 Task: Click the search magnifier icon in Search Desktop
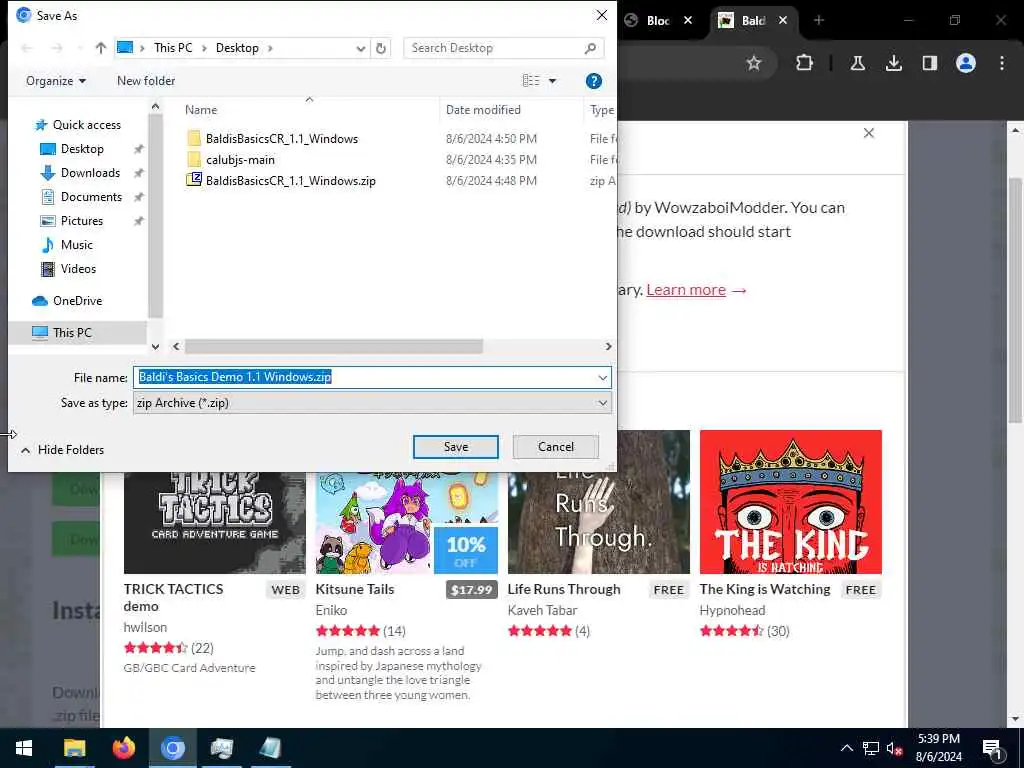tap(590, 48)
